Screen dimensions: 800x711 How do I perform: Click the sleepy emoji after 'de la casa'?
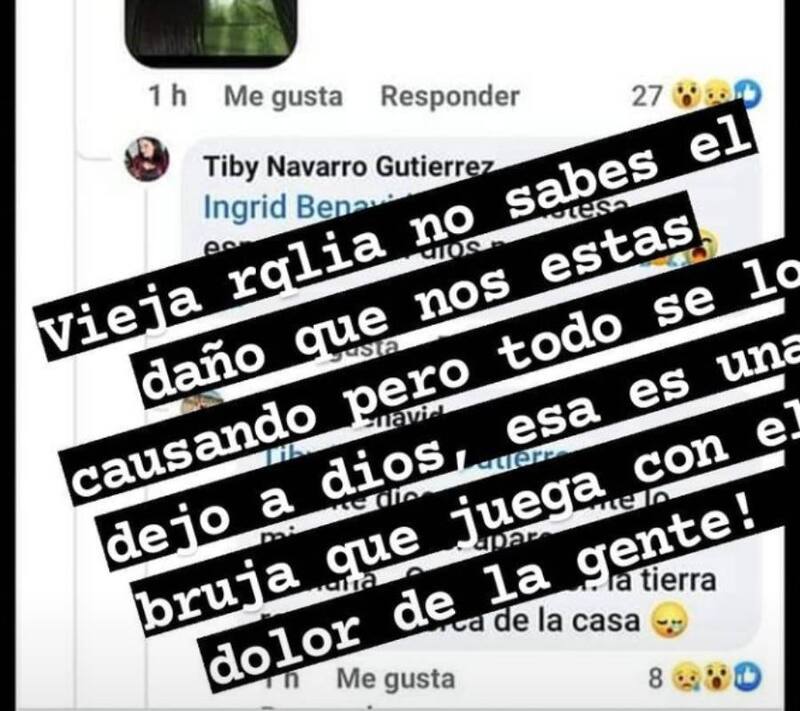[x=670, y=621]
